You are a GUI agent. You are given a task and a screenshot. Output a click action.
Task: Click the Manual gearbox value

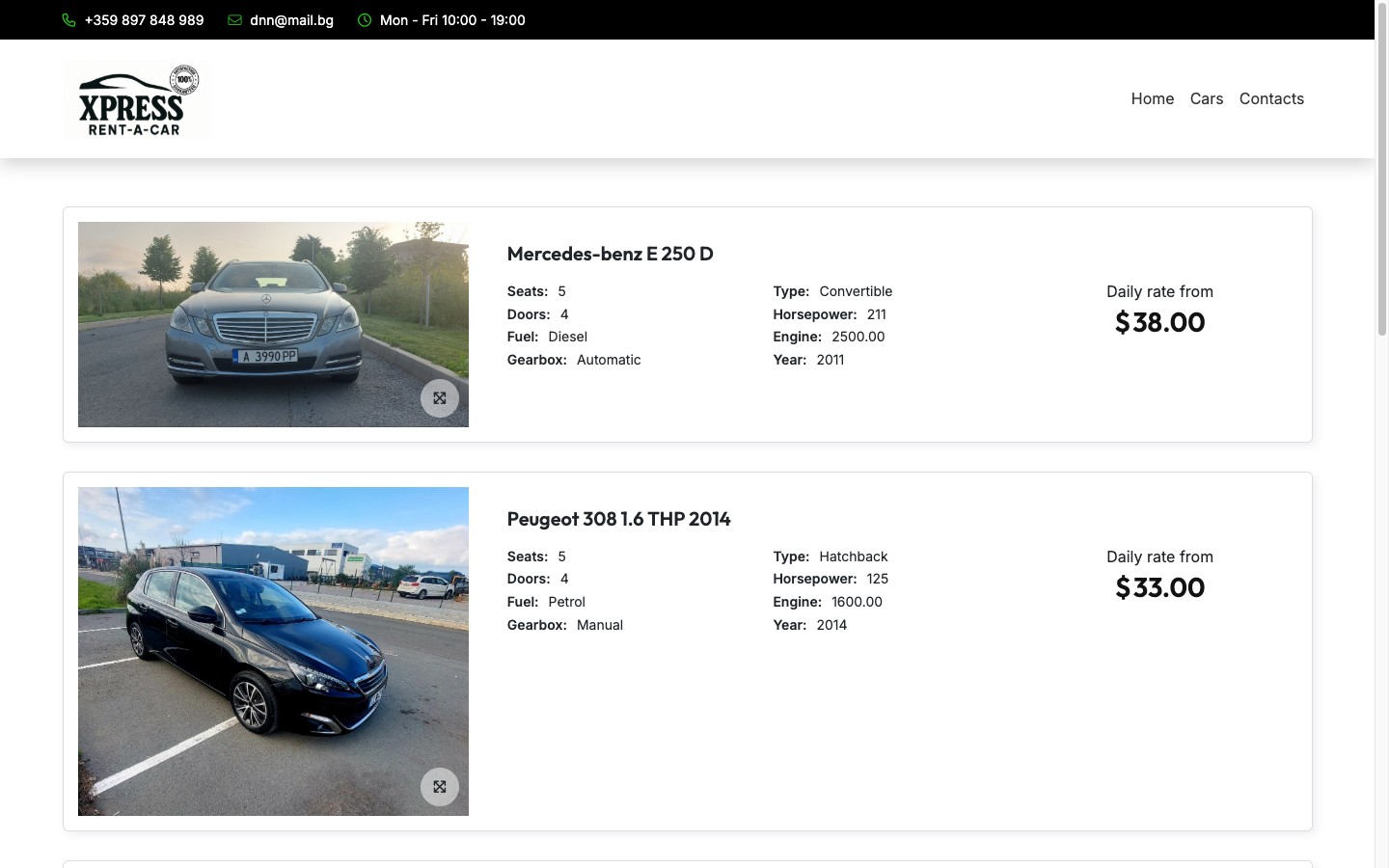[600, 625]
